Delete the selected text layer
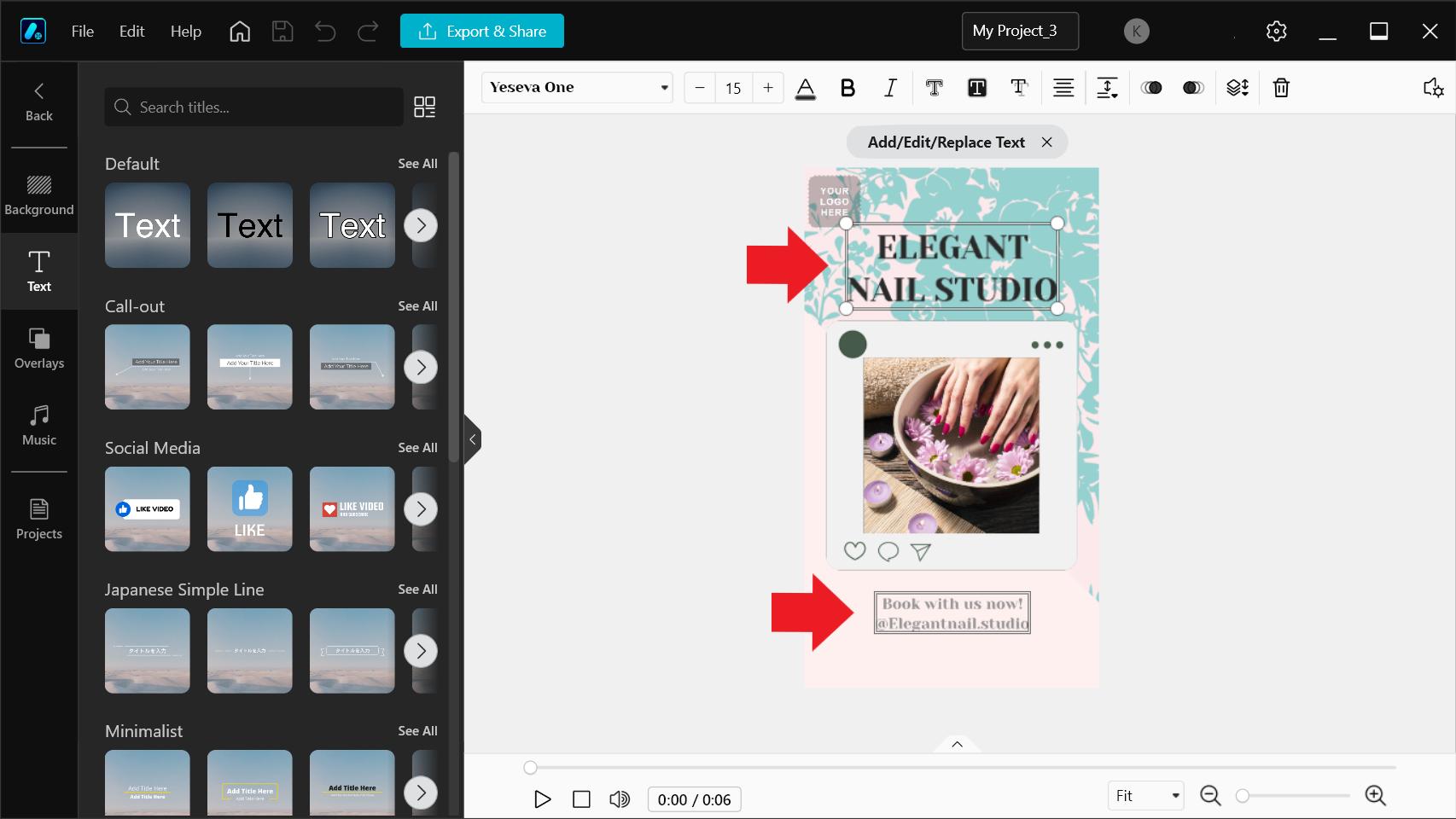1456x819 pixels. 1281,88
